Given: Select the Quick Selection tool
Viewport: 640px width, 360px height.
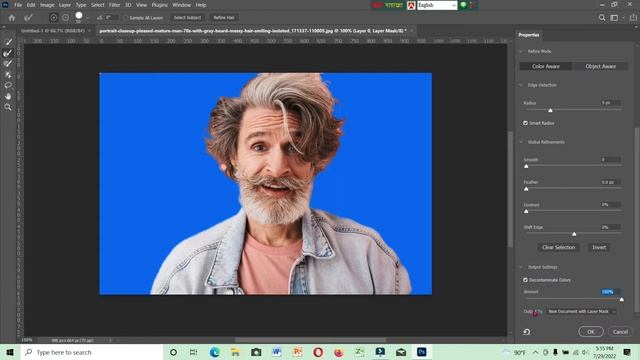Looking at the screenshot, I should point(8,42).
